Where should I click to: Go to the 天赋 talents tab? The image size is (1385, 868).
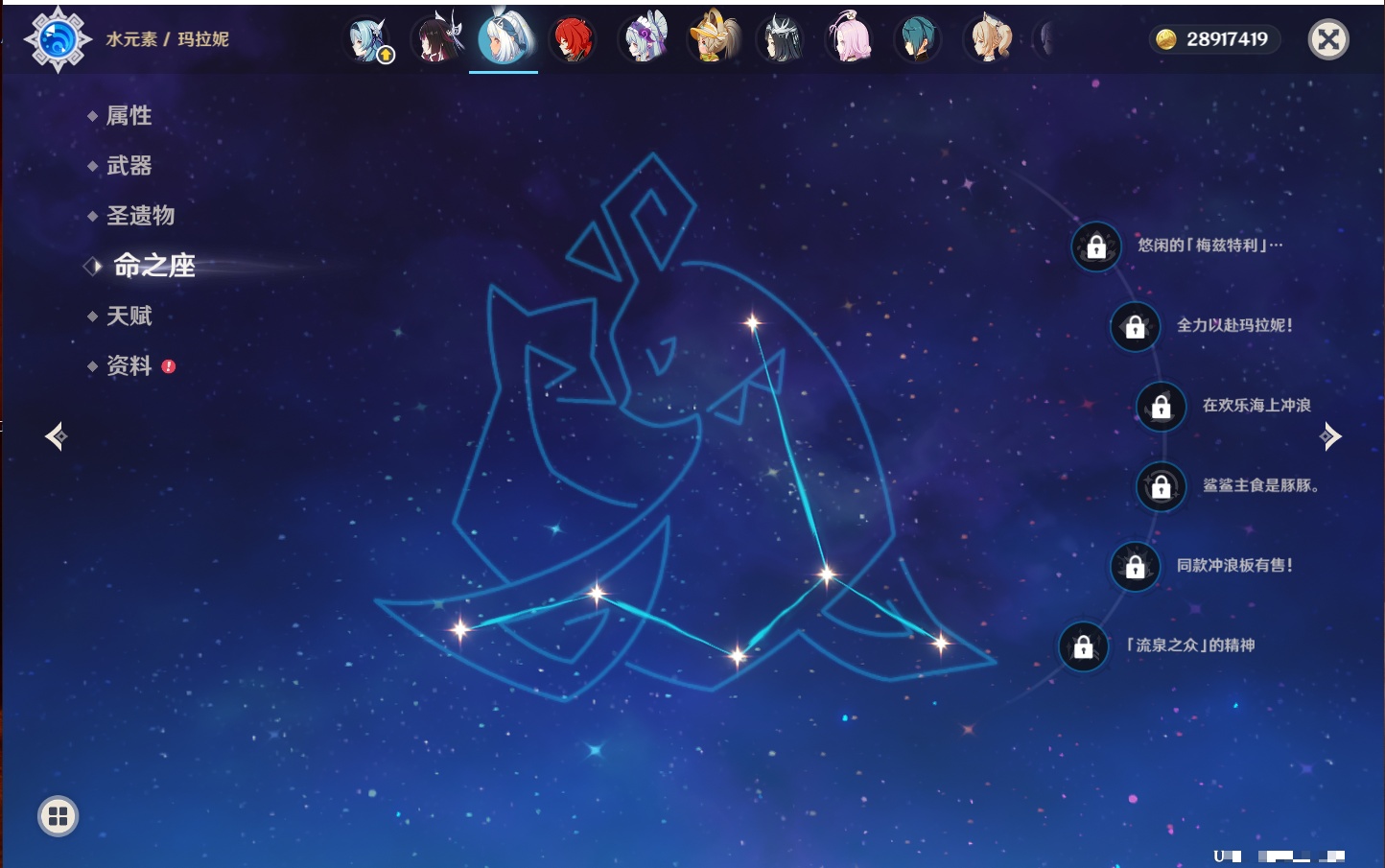click(x=129, y=316)
